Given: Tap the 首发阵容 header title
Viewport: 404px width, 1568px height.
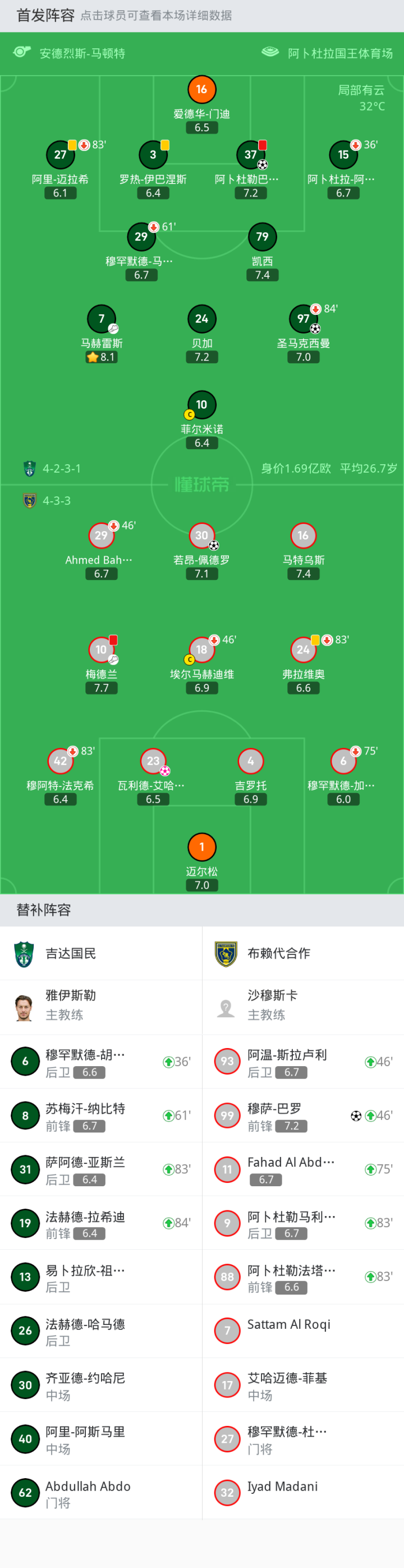Looking at the screenshot, I should click(x=45, y=15).
